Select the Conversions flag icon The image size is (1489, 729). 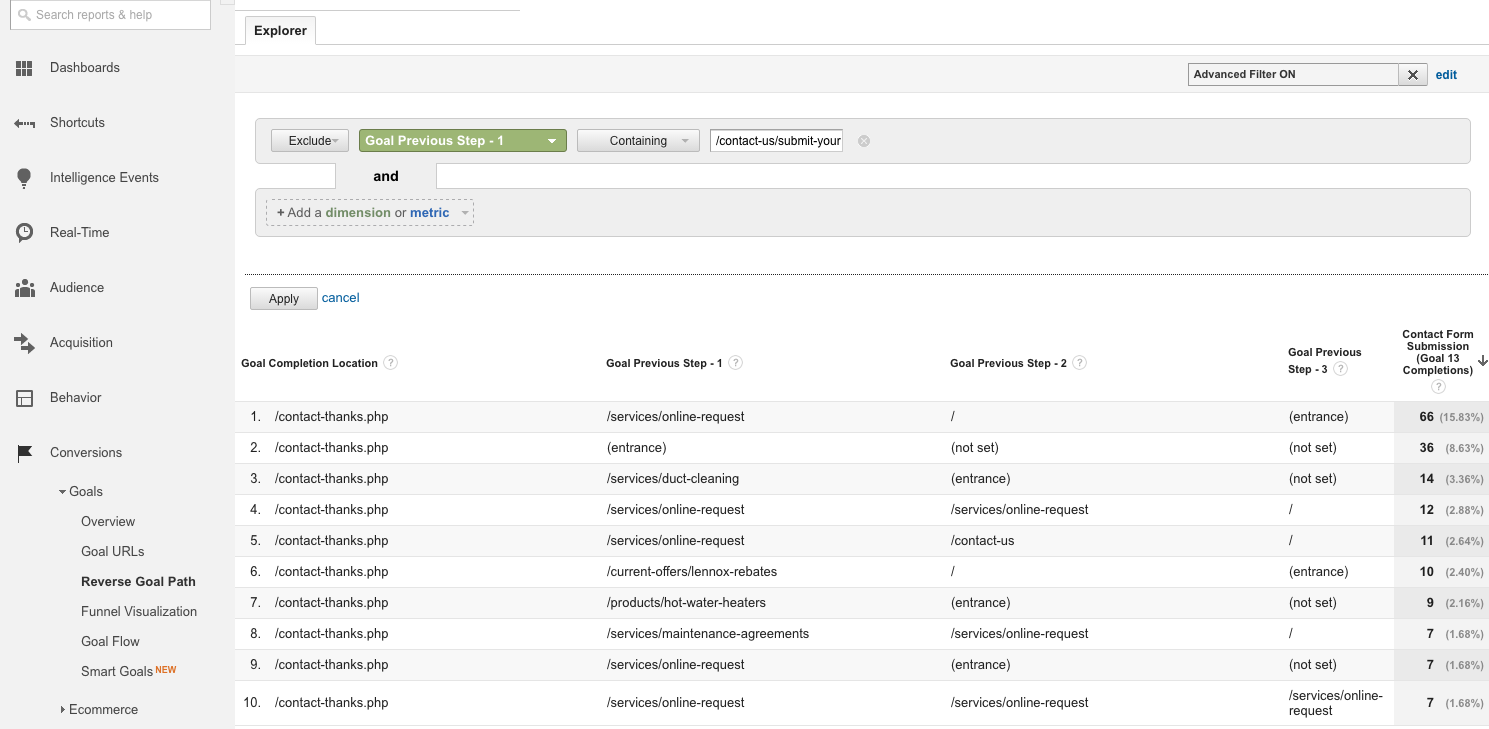point(25,452)
